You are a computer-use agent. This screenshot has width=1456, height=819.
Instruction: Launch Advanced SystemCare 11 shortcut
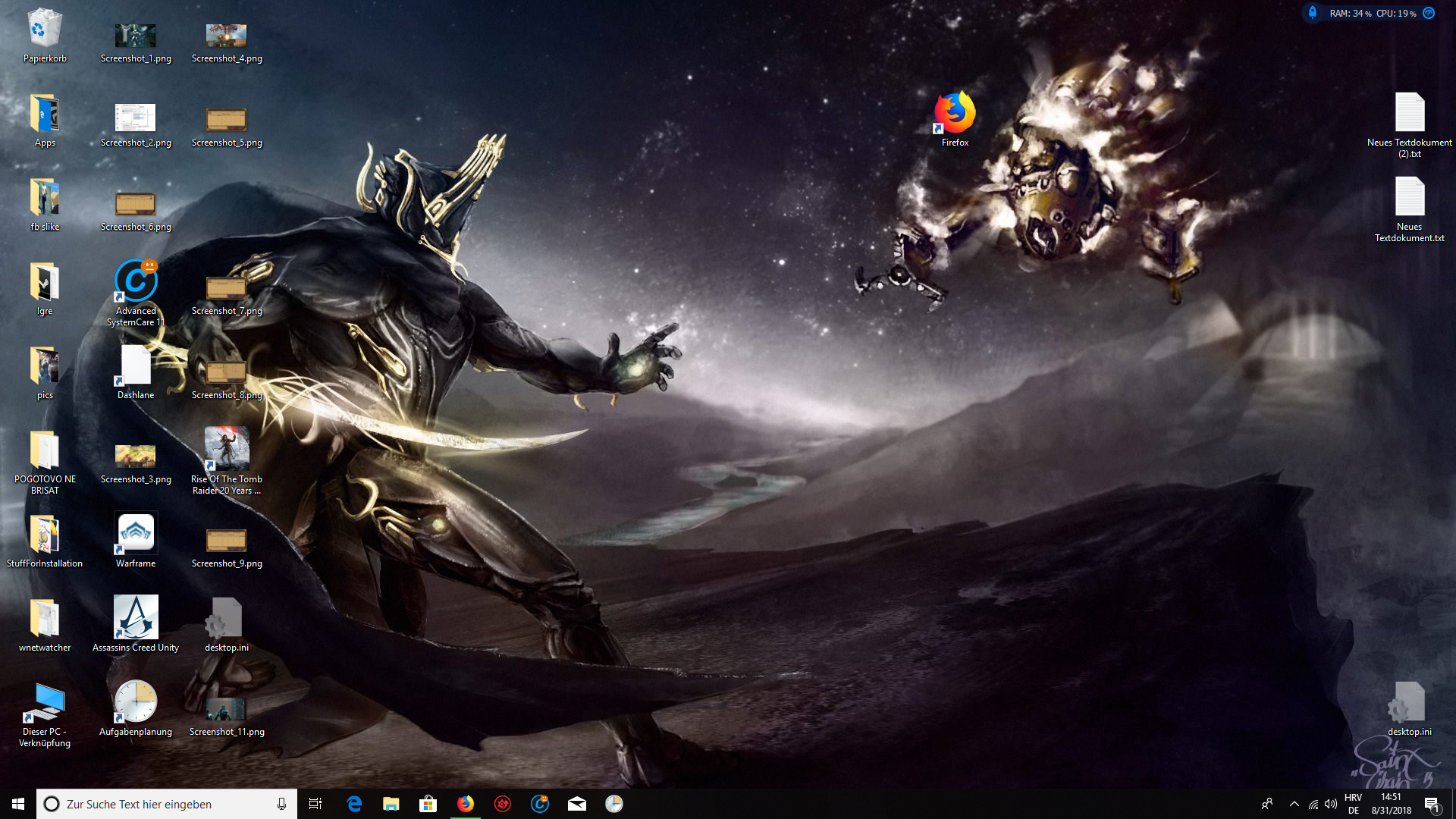(136, 293)
